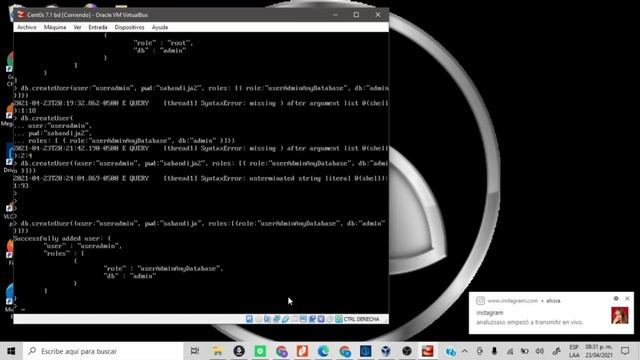Open the Máquina menu
640x360 pixels.
point(55,27)
